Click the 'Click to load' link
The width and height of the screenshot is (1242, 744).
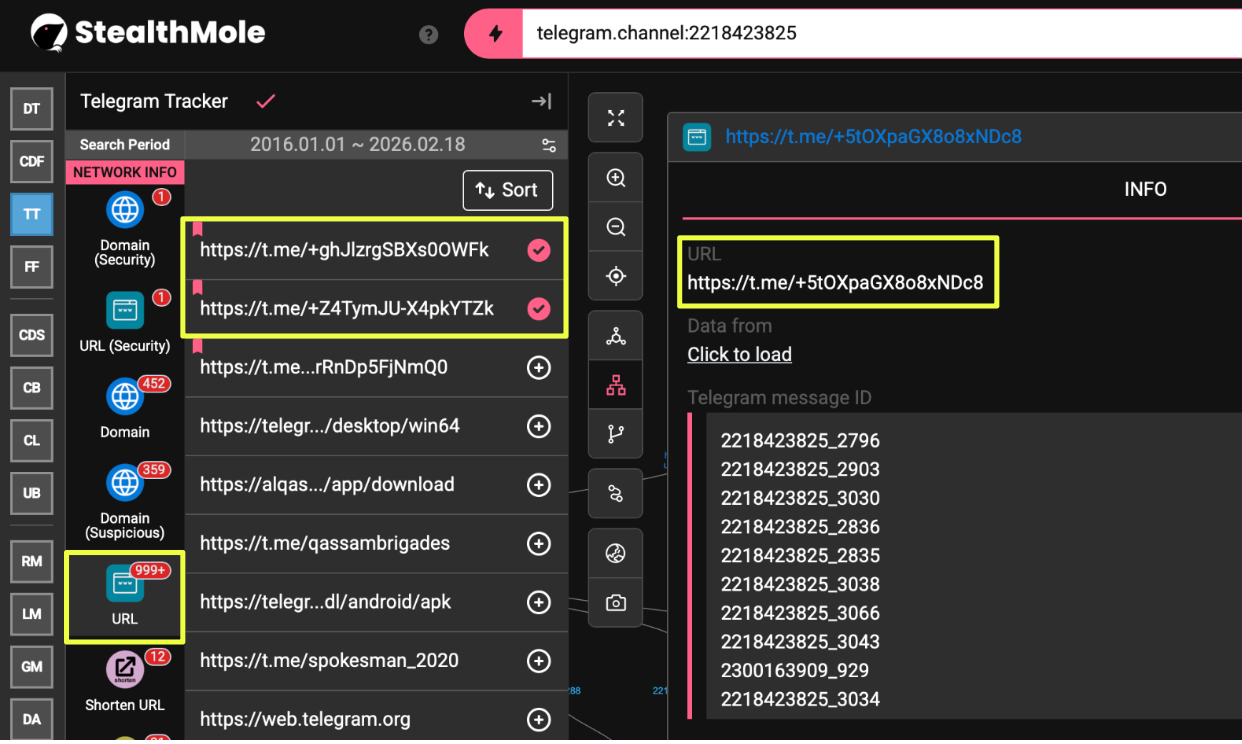click(739, 354)
